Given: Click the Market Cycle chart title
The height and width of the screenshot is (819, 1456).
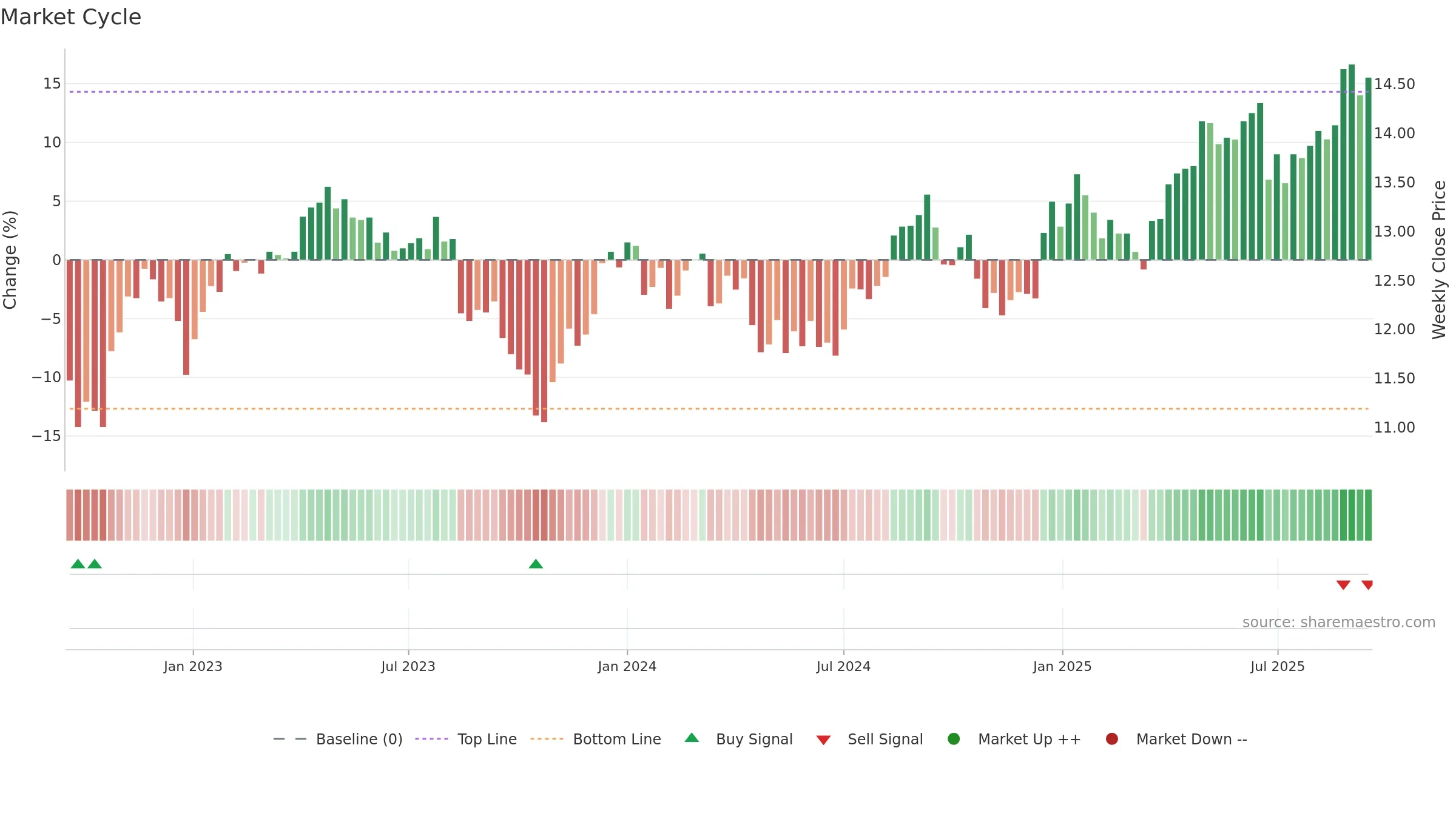Looking at the screenshot, I should pos(71,17).
